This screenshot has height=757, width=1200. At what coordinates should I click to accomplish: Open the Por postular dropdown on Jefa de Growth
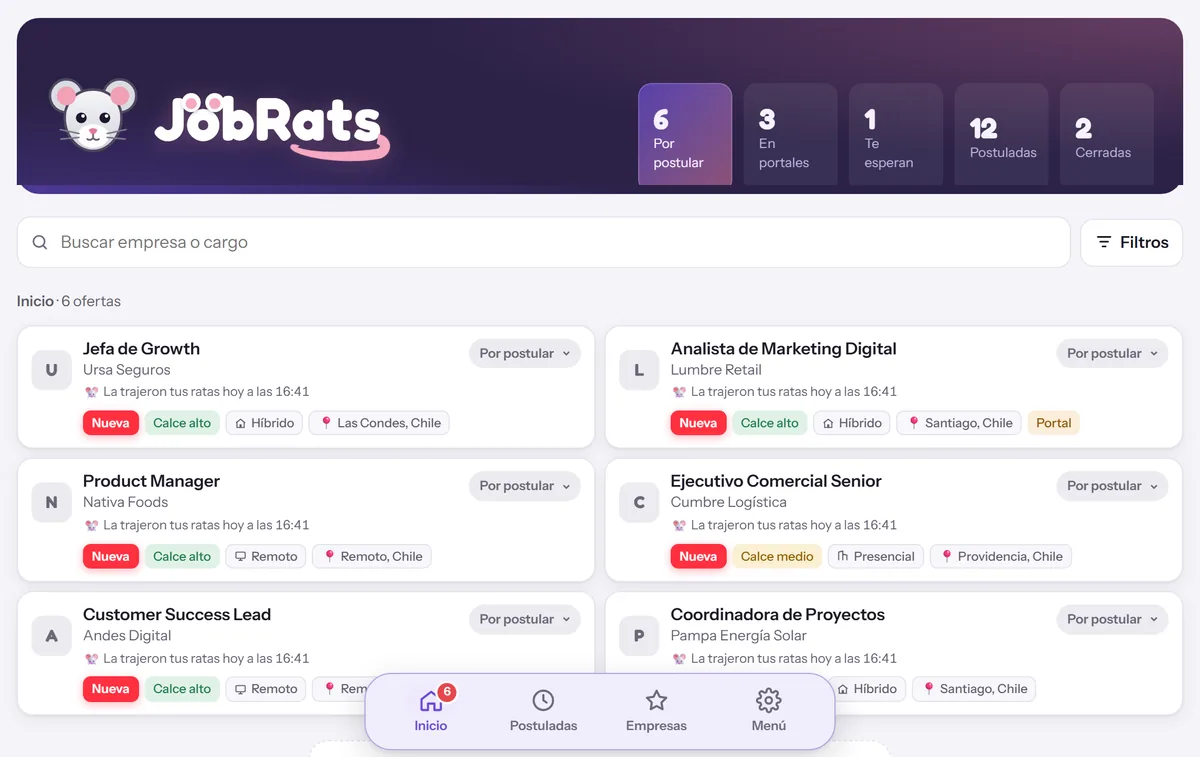pyautogui.click(x=525, y=353)
